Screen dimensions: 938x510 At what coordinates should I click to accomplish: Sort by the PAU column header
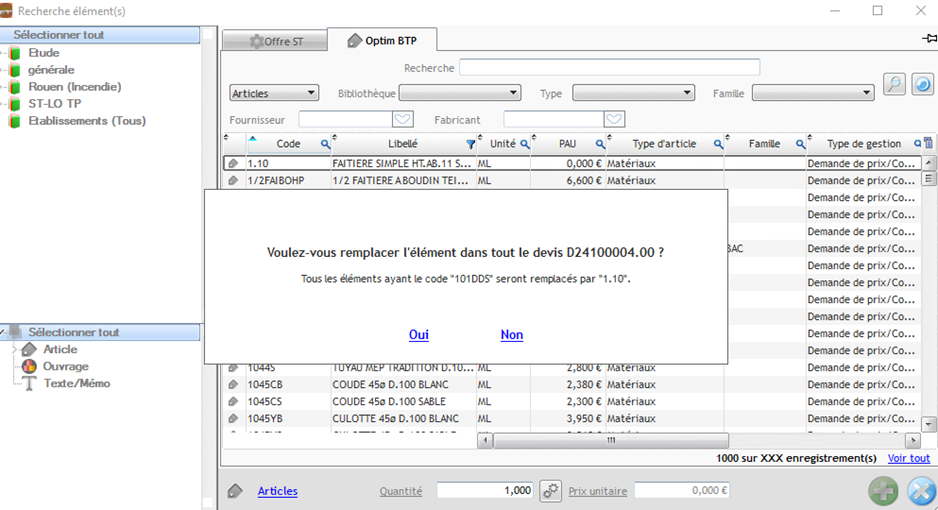coord(567,144)
